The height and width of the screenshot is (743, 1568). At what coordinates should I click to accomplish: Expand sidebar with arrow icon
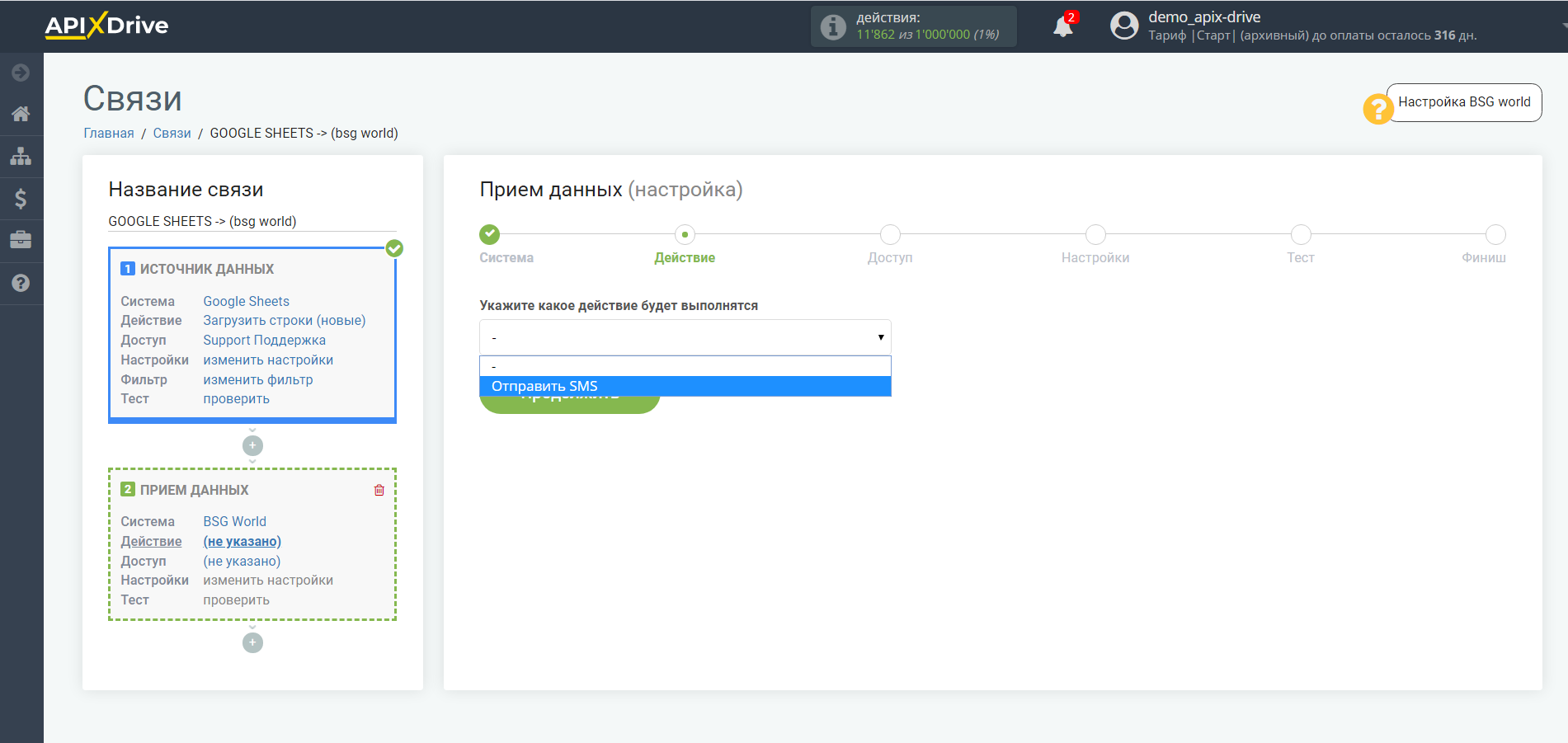click(x=21, y=73)
